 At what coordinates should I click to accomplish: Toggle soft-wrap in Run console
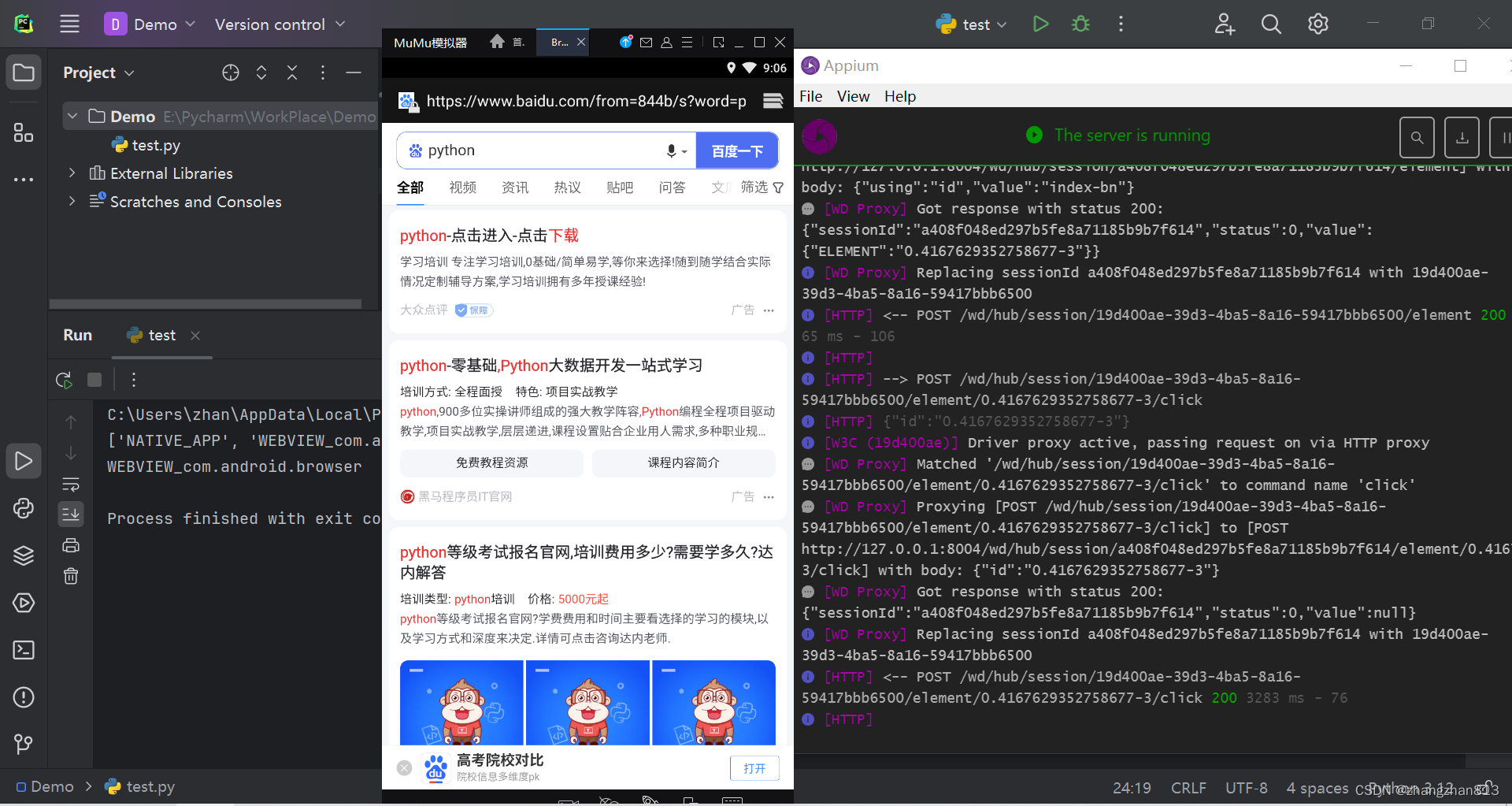71,484
